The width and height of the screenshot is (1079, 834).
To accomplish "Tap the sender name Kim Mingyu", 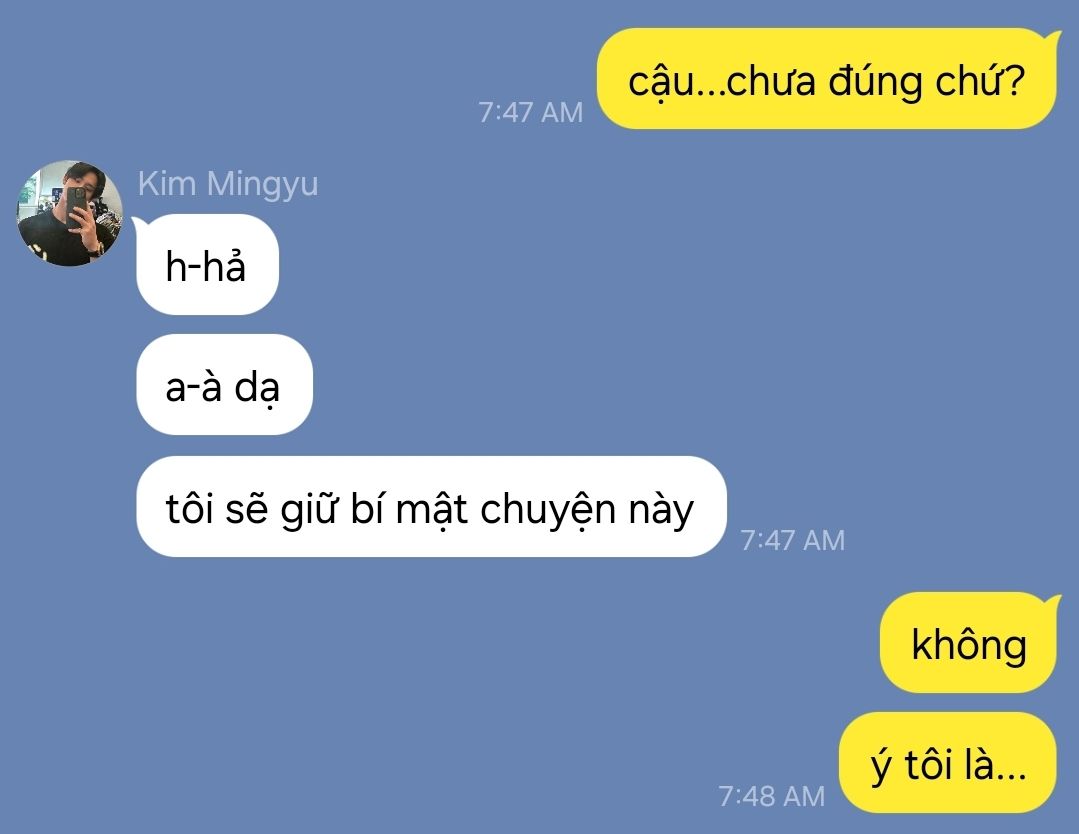I will point(228,184).
